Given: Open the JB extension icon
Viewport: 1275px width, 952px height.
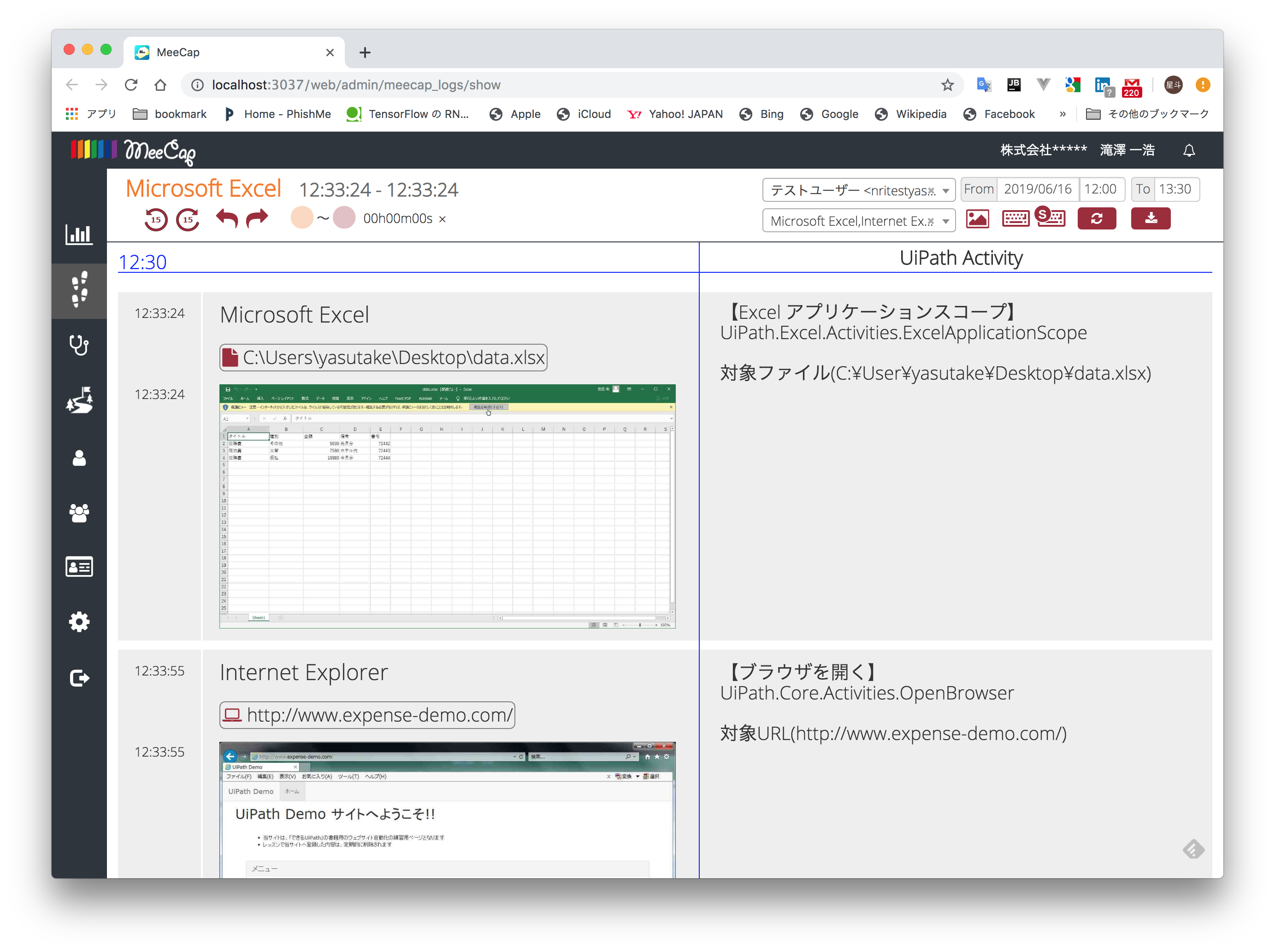Looking at the screenshot, I should (x=1013, y=85).
